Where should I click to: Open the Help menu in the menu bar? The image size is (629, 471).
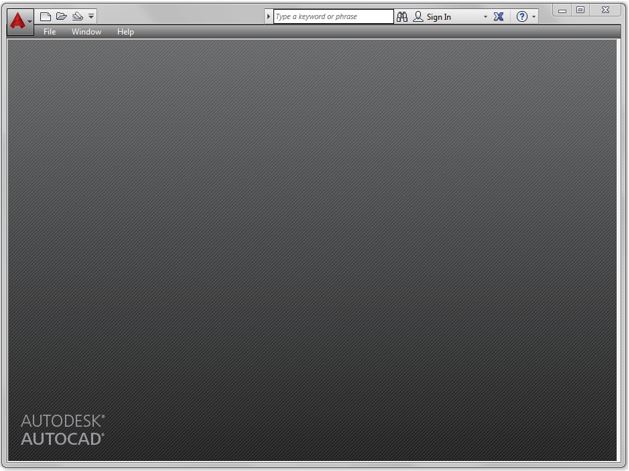tap(125, 32)
